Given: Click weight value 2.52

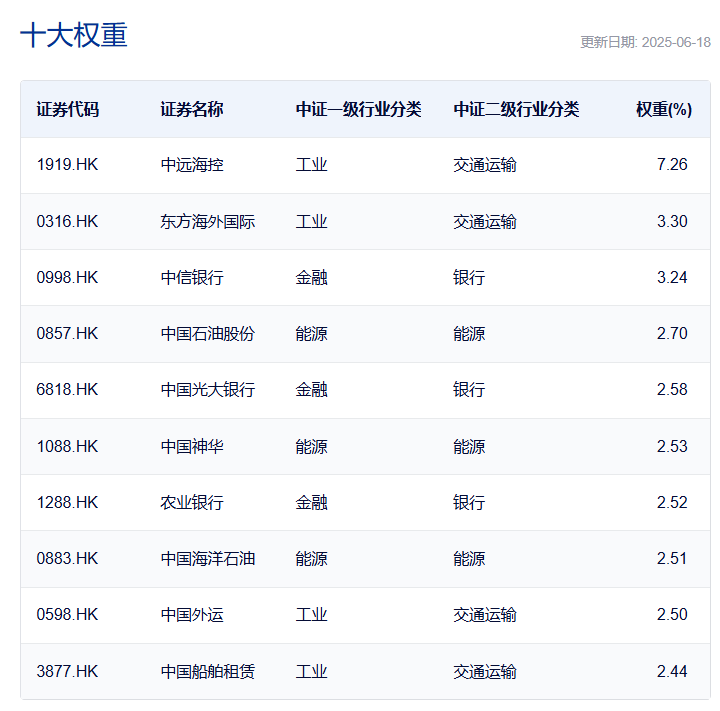Looking at the screenshot, I should 672,502.
